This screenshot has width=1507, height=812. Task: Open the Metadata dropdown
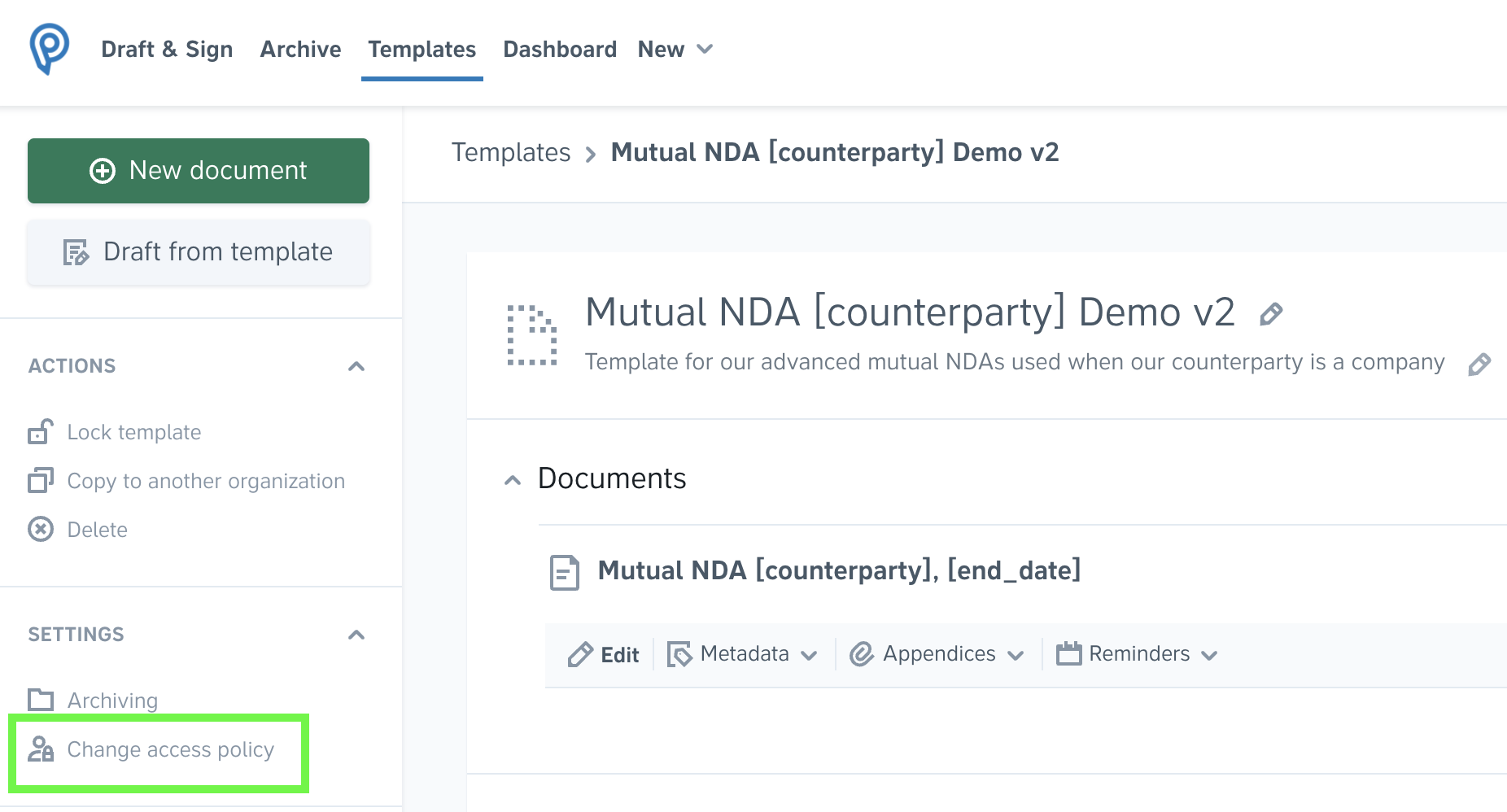742,654
